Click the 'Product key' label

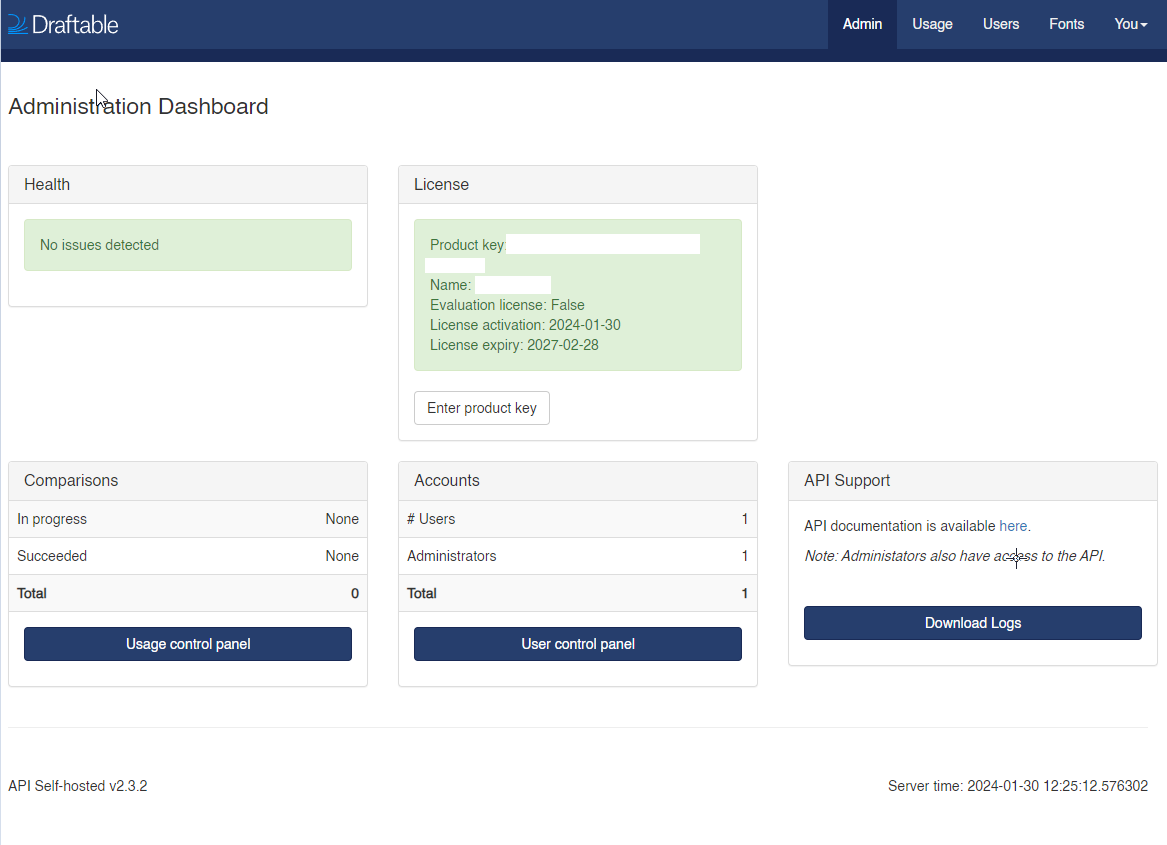point(467,245)
